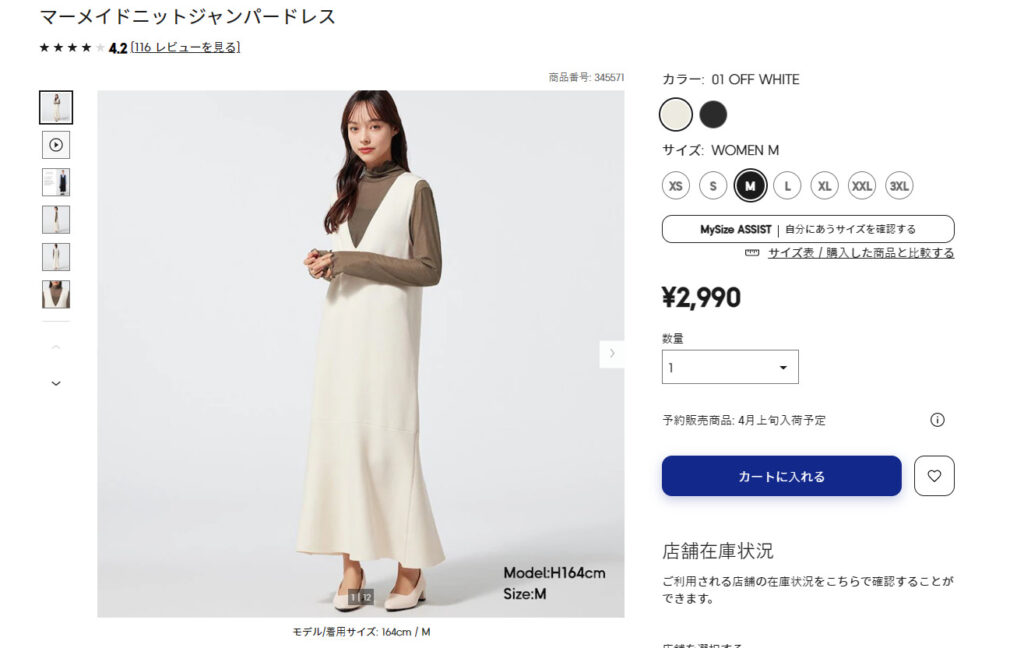Play the product video thumbnail
This screenshot has width=1024, height=648.
[56, 145]
